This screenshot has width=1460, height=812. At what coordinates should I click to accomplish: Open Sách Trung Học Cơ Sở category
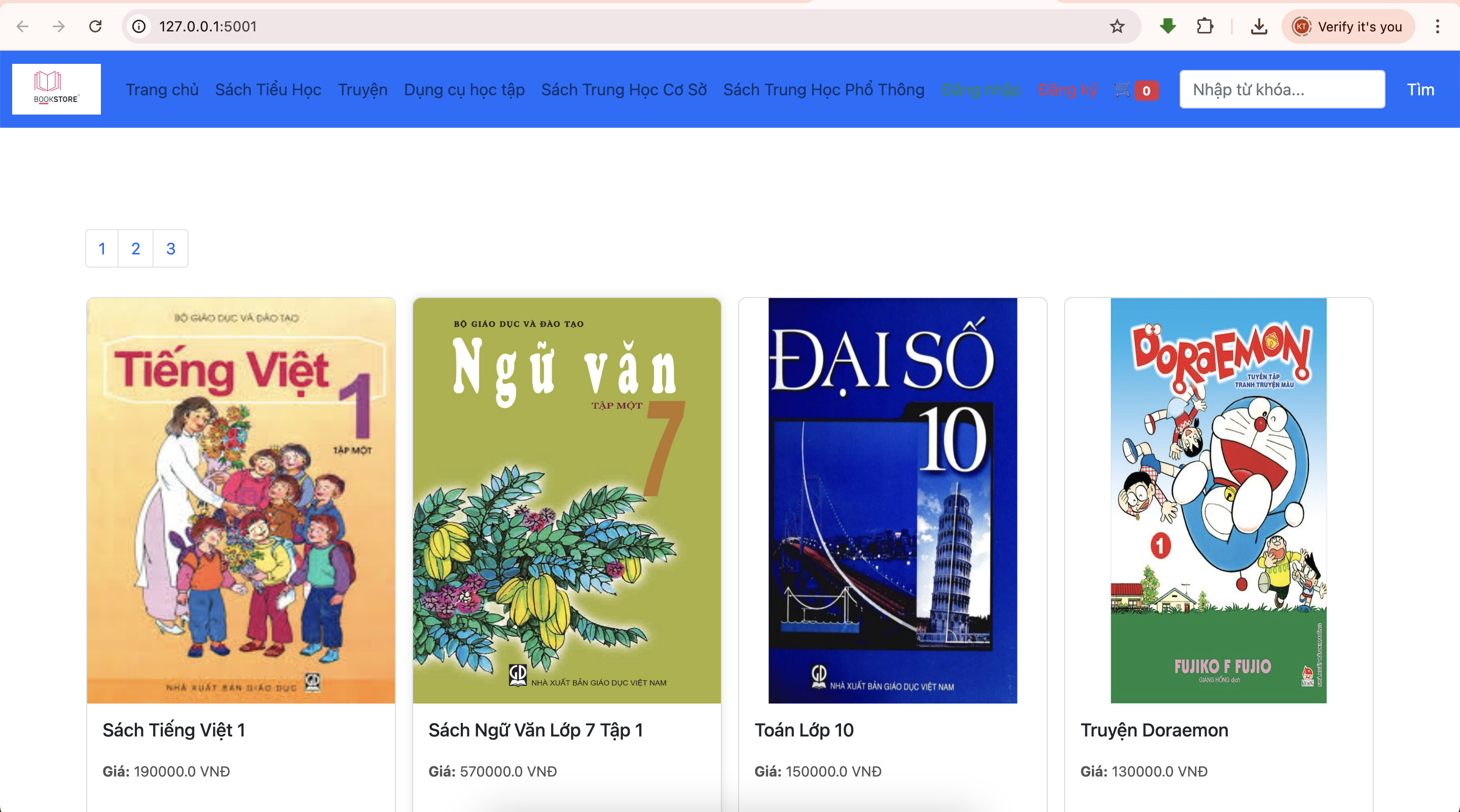click(624, 90)
